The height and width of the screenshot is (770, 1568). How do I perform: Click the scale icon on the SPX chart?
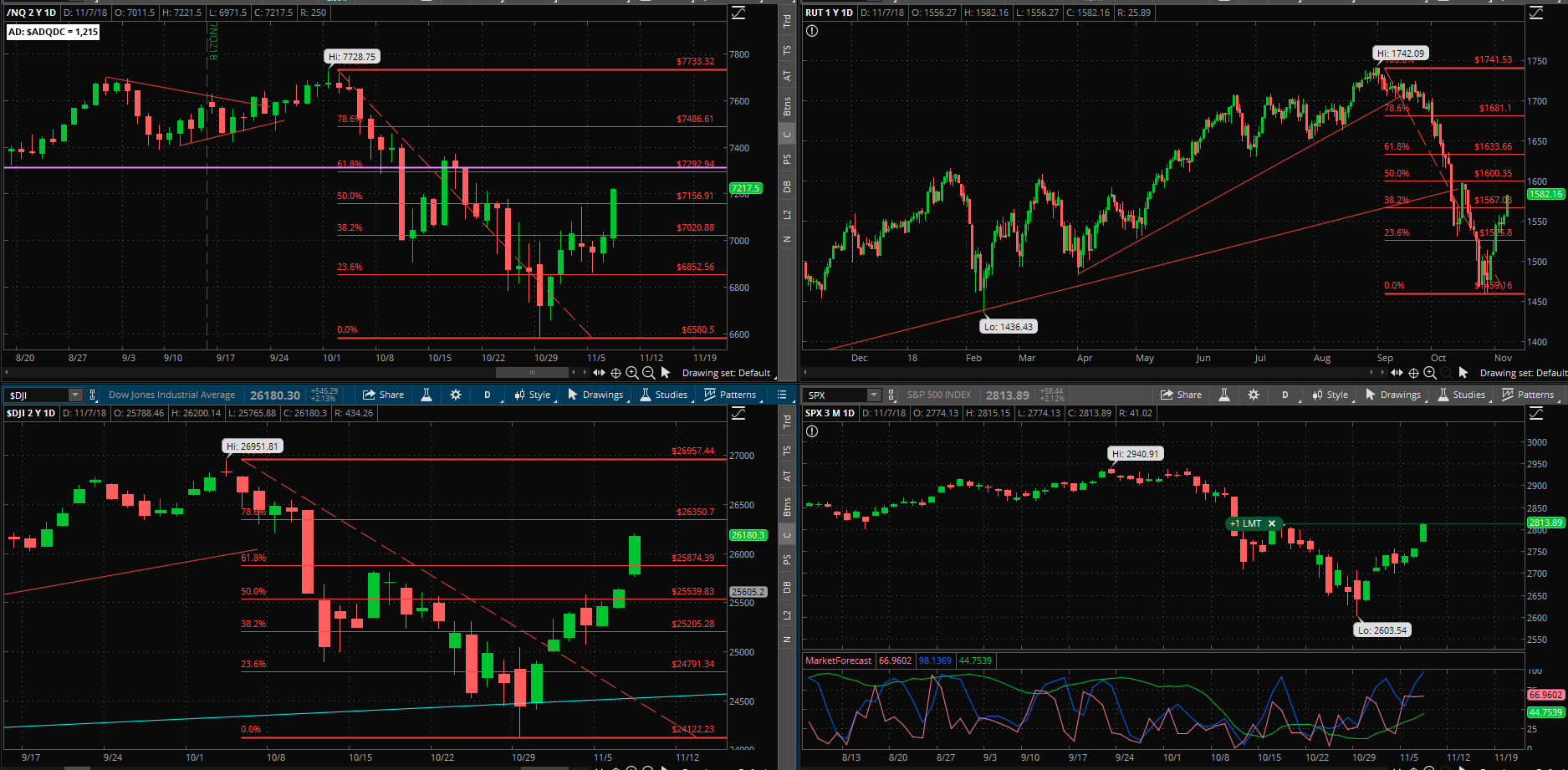coord(1536,413)
